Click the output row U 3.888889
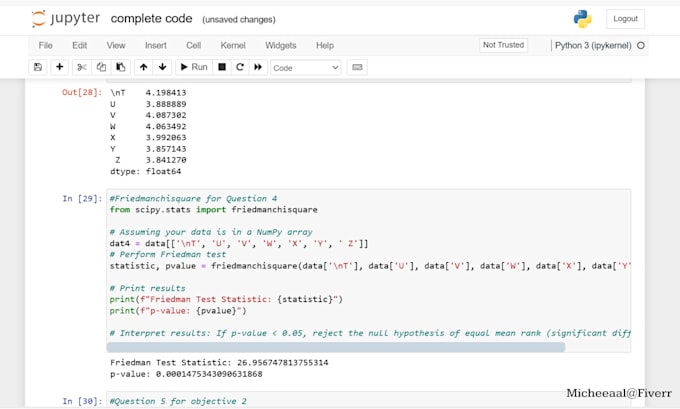The image size is (680, 409). coord(148,104)
